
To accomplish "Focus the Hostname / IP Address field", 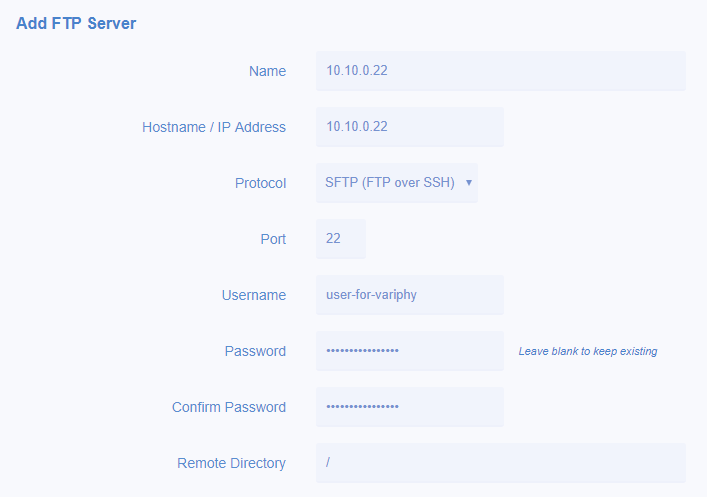I will pos(409,127).
